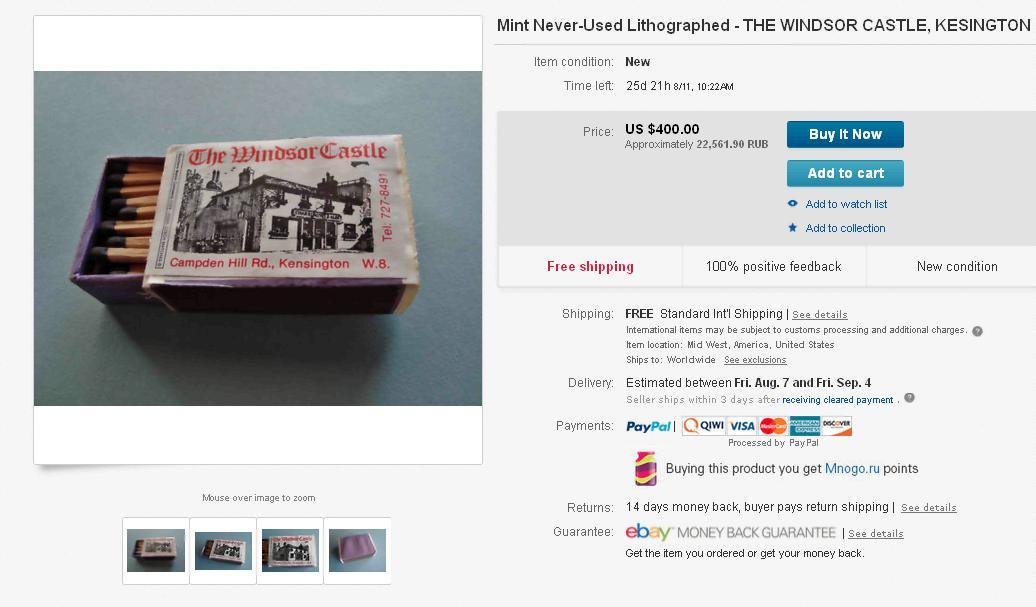The height and width of the screenshot is (607, 1036).
Task: Click the MasterCard icon
Action: (773, 426)
